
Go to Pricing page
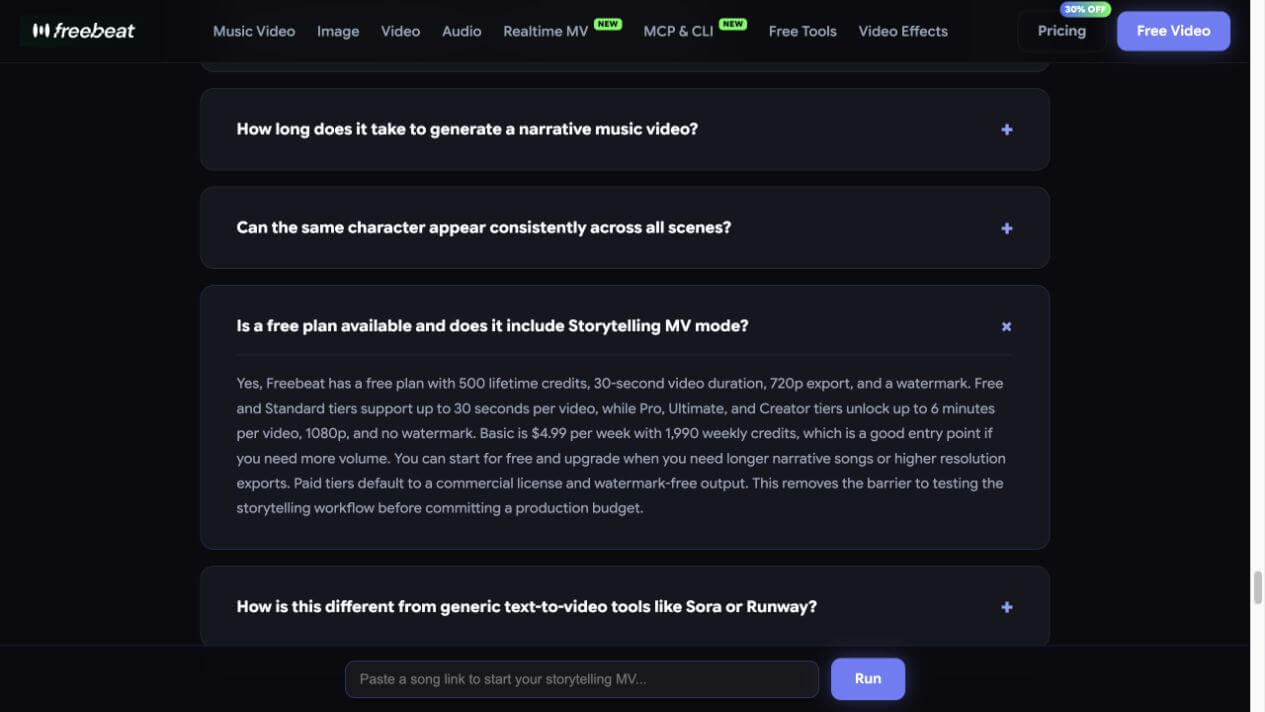click(1062, 31)
